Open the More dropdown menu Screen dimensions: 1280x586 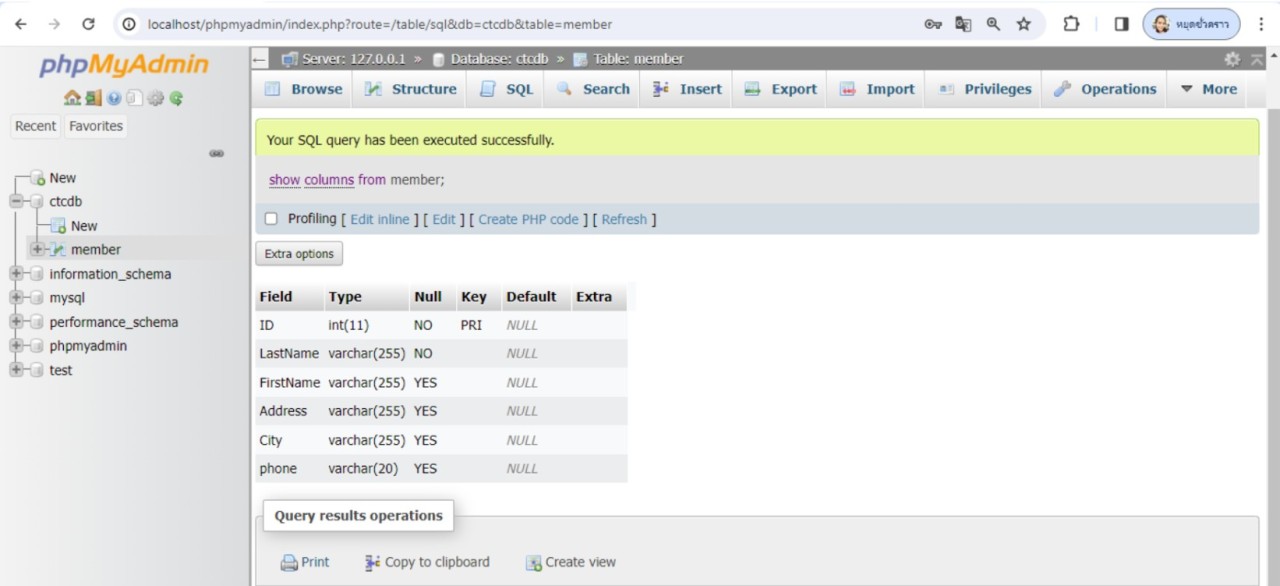coord(1208,89)
